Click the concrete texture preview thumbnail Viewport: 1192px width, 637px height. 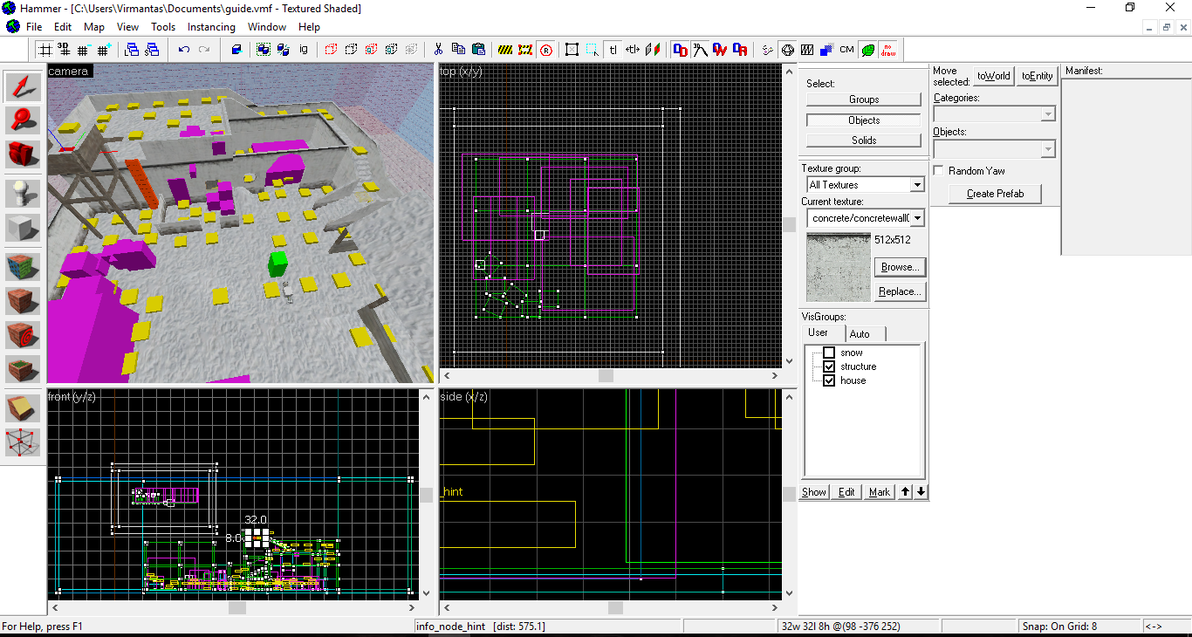(x=837, y=267)
